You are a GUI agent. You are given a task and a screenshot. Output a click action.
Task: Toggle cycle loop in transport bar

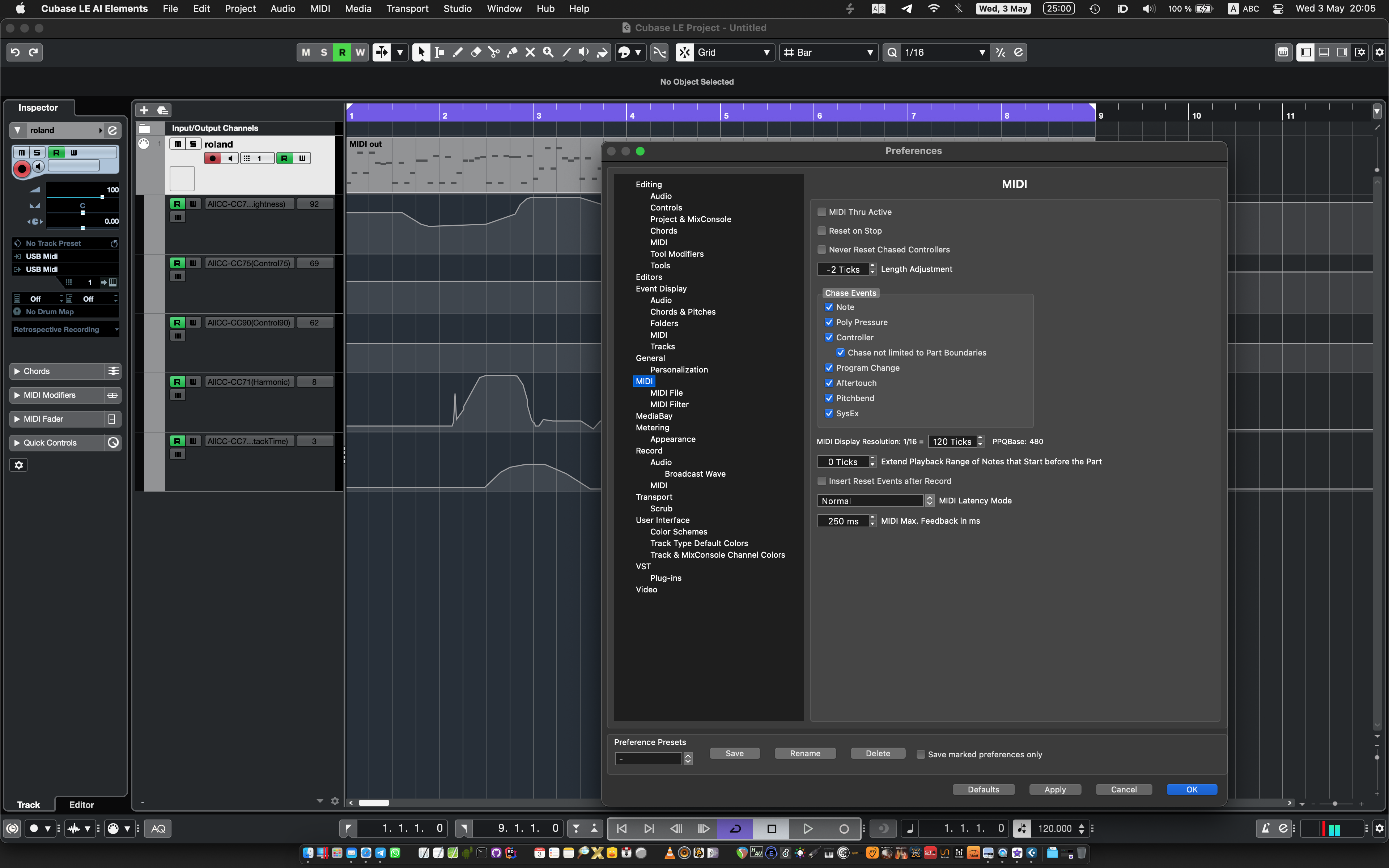pyautogui.click(x=735, y=828)
